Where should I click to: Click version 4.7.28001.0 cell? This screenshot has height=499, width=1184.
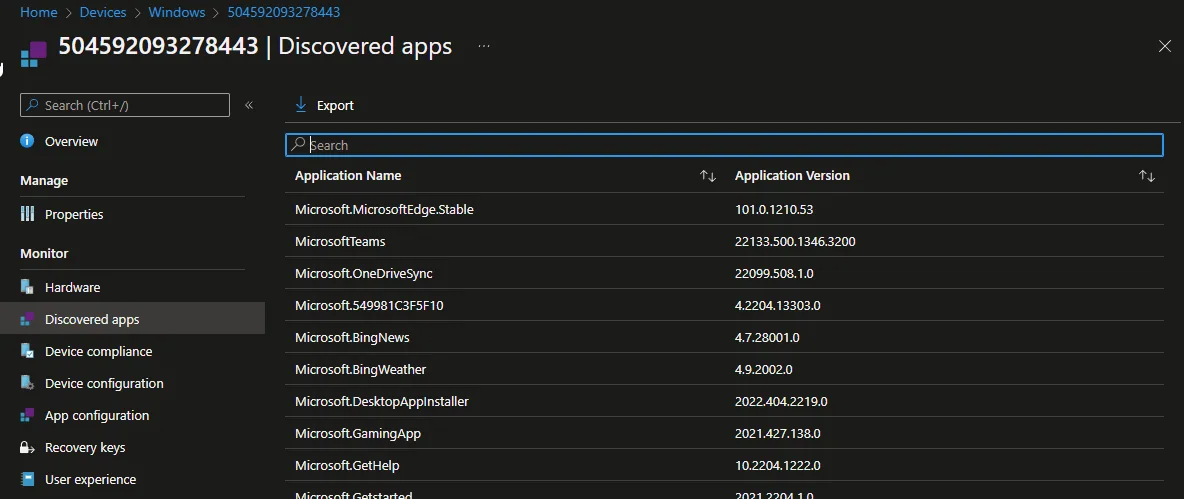click(768, 337)
